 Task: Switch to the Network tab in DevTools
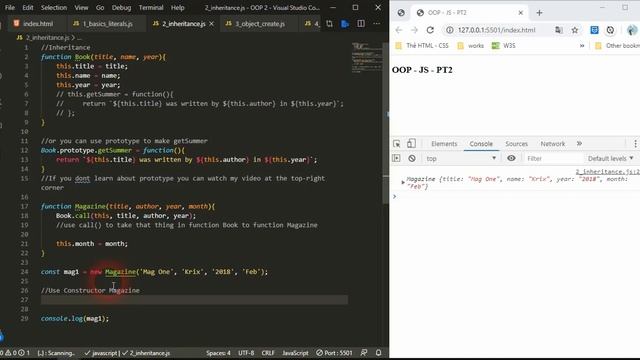(x=553, y=144)
